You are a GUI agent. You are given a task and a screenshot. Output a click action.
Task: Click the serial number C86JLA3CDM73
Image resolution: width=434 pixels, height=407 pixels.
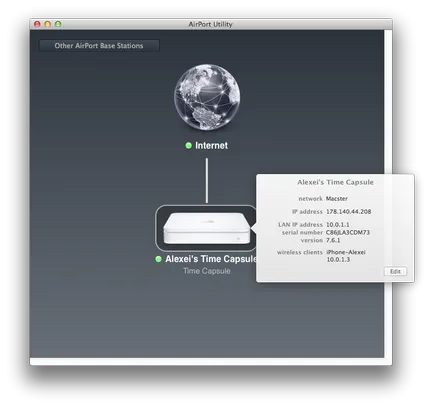348,232
